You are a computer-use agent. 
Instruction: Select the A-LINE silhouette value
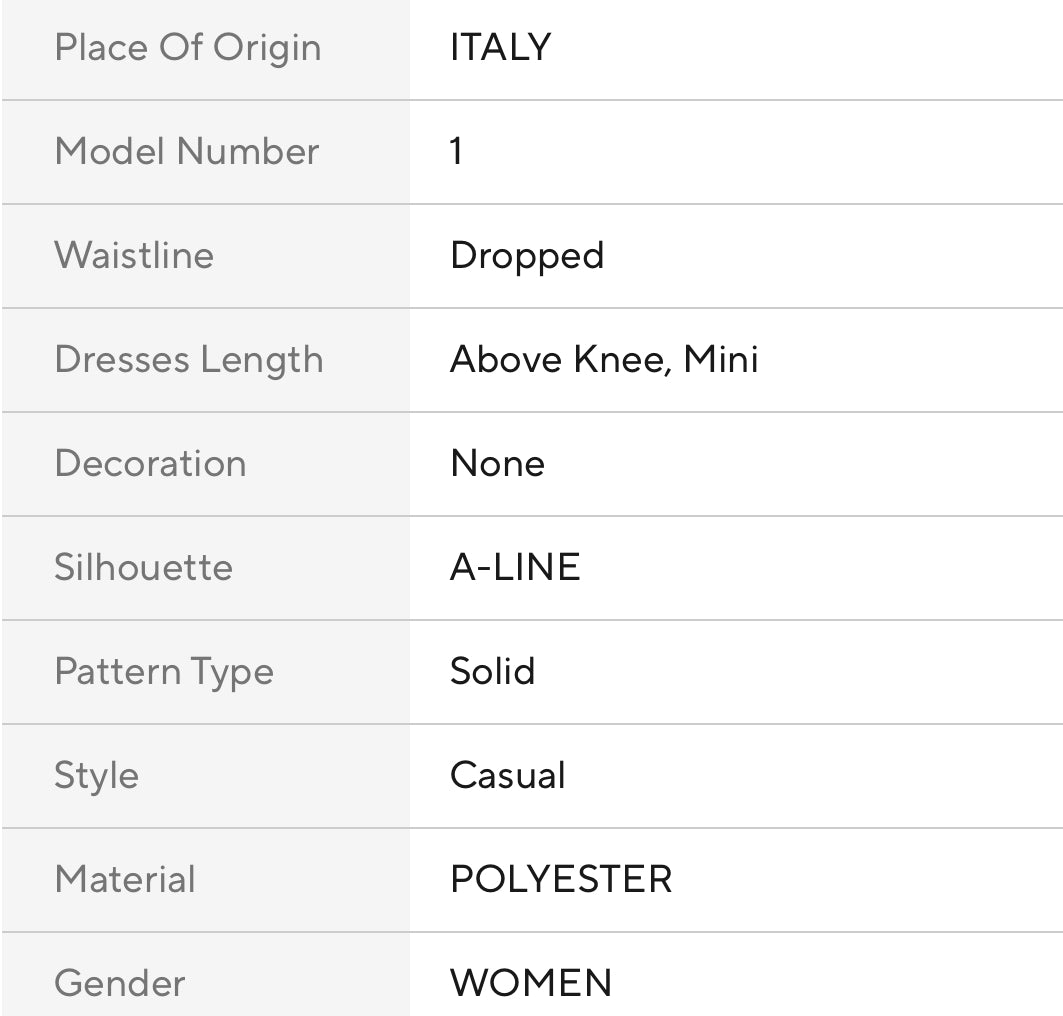(x=515, y=568)
